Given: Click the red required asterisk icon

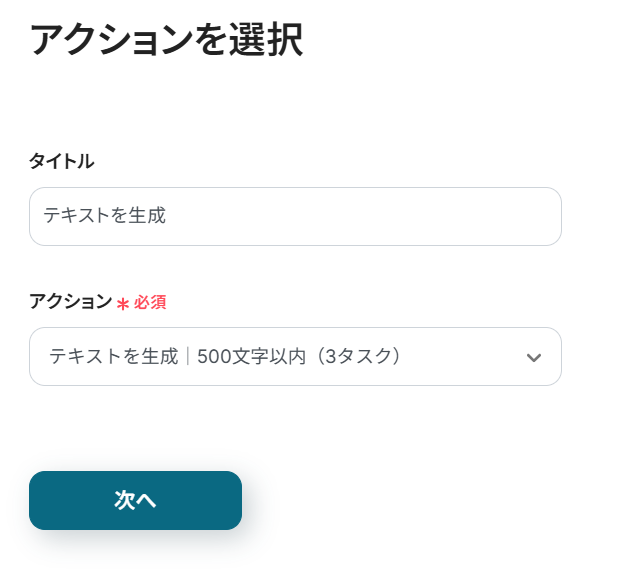Looking at the screenshot, I should click(123, 303).
